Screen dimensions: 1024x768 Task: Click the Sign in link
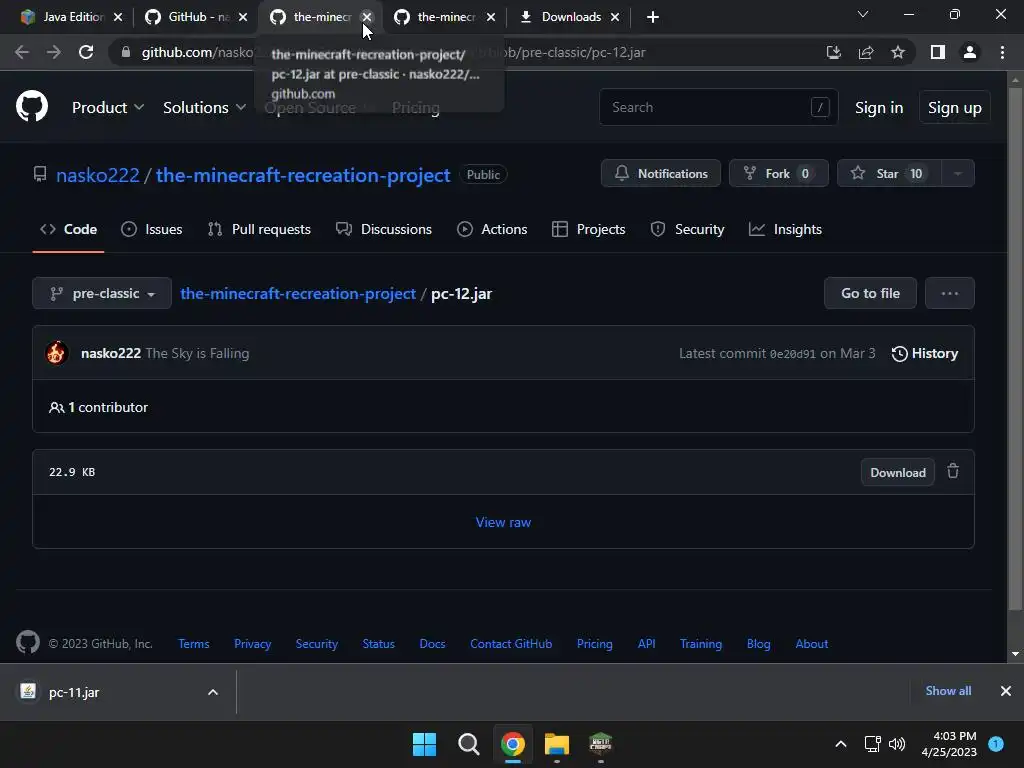click(x=878, y=107)
